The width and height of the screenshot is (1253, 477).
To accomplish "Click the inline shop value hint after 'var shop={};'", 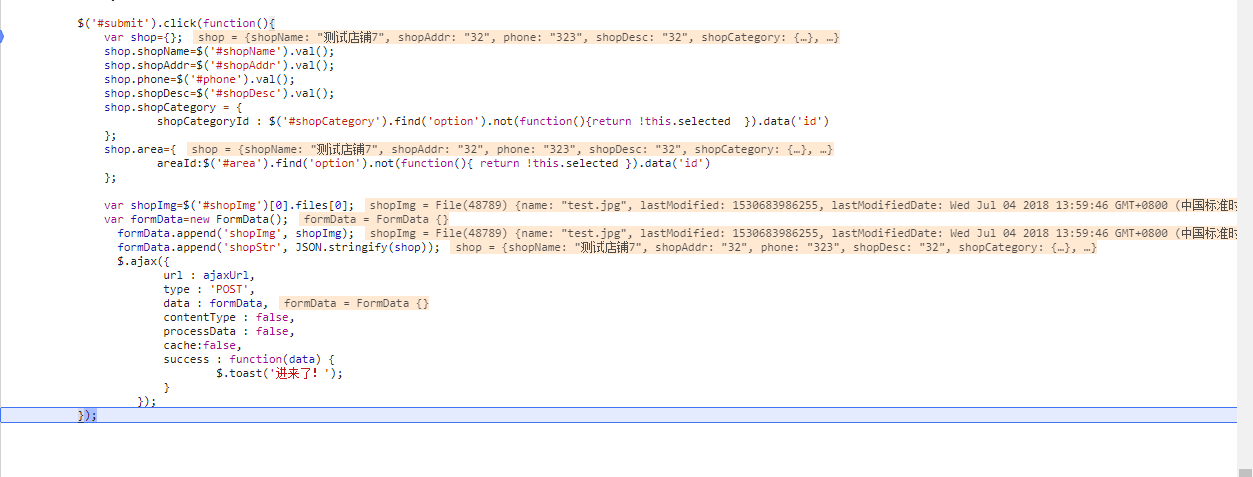I will 517,37.
